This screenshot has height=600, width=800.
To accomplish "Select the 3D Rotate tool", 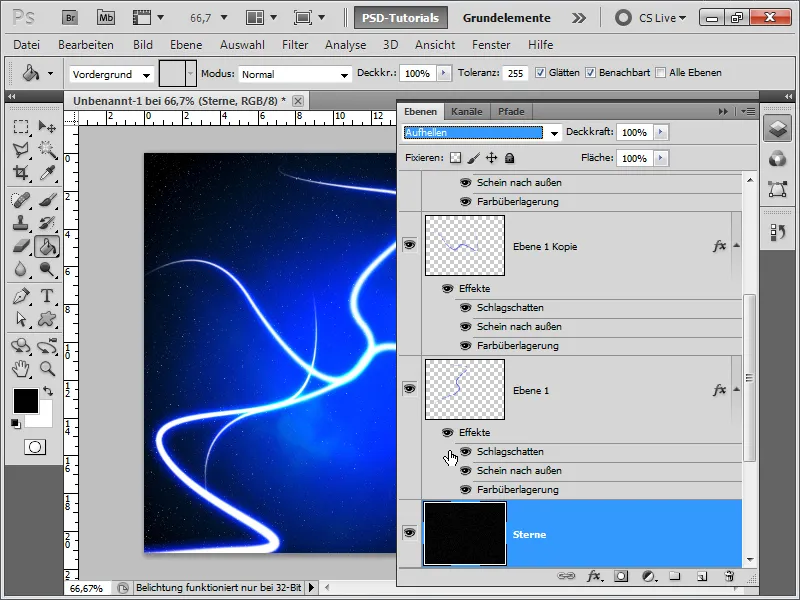I will tap(21, 346).
